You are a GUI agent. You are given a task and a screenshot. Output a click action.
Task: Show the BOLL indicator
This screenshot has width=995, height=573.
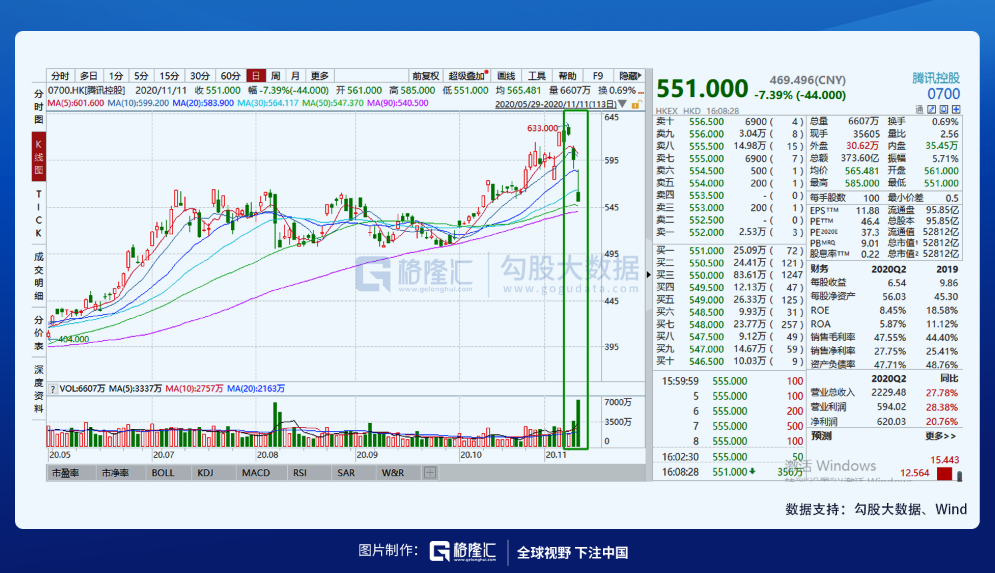point(162,473)
